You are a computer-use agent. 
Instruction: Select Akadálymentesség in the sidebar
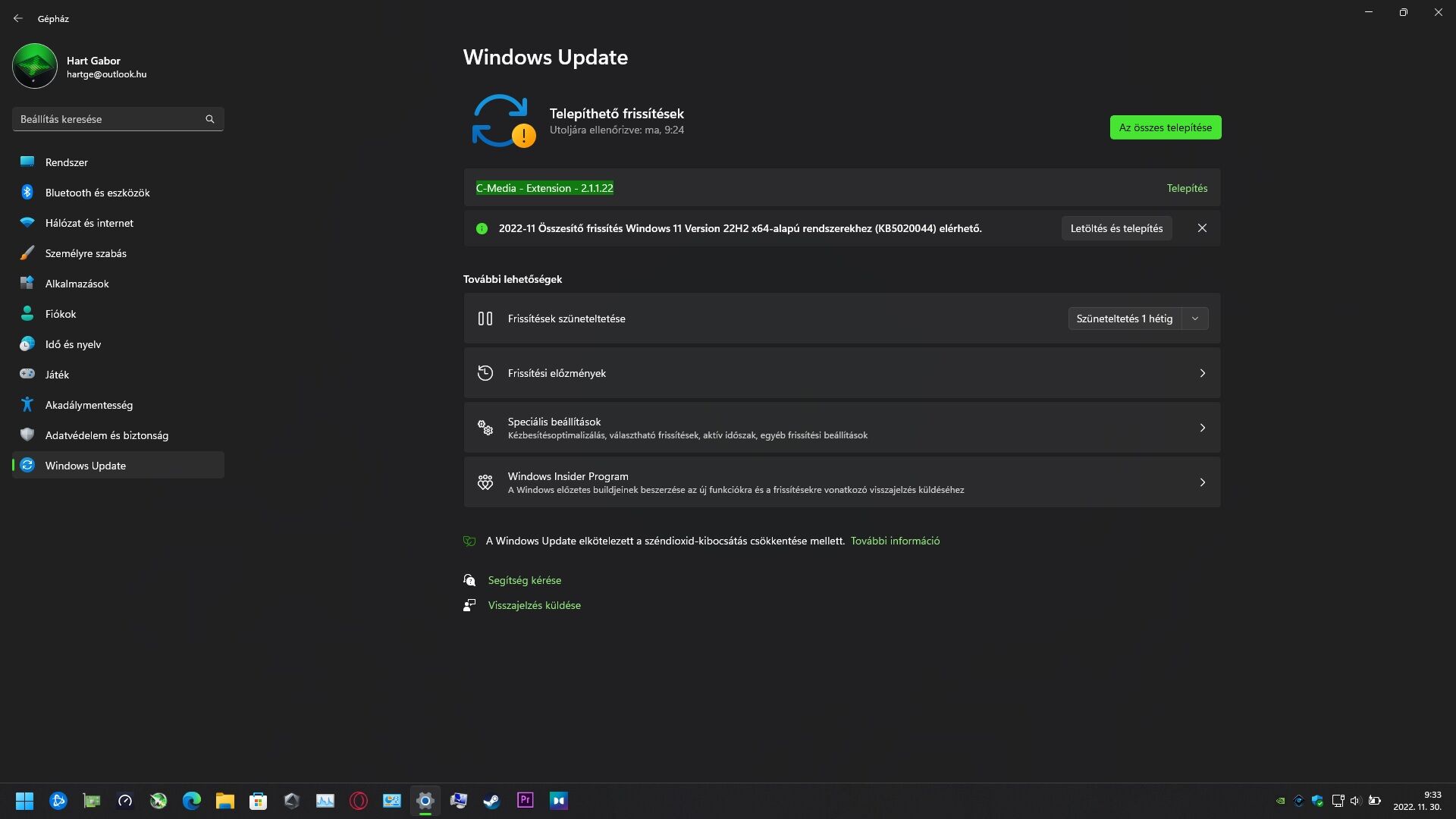[118, 405]
